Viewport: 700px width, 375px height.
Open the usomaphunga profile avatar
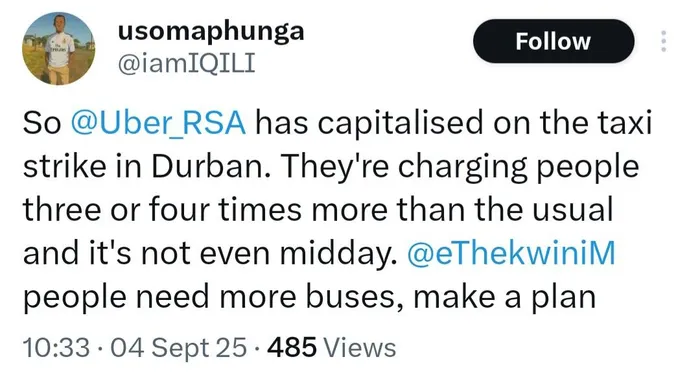click(58, 48)
